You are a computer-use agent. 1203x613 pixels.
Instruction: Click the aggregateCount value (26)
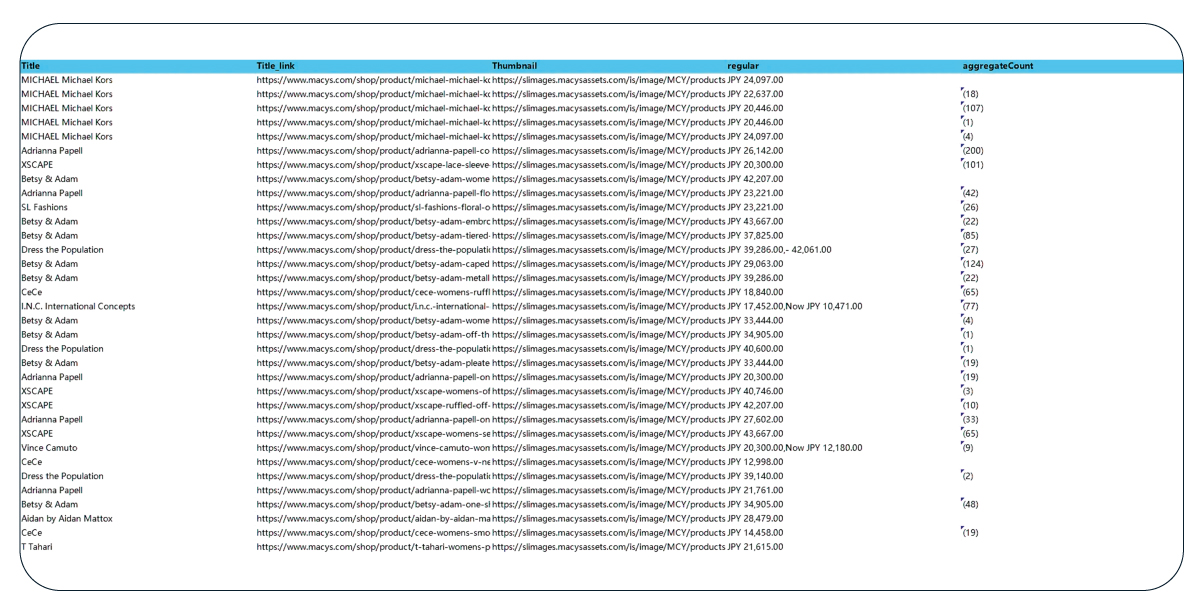pyautogui.click(x=969, y=207)
